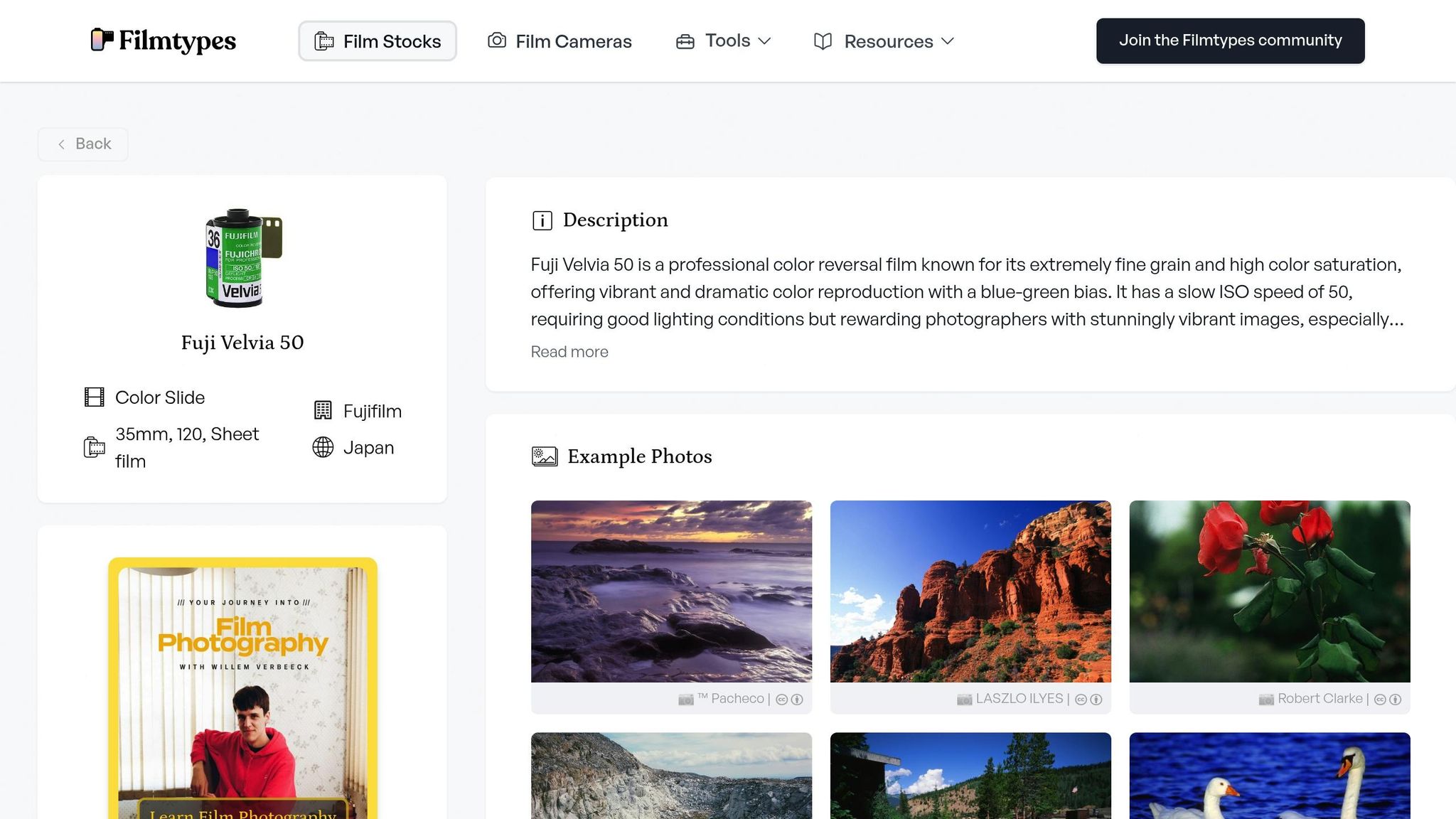This screenshot has width=1456, height=819.
Task: Open the Film Stocks tab
Action: click(378, 41)
